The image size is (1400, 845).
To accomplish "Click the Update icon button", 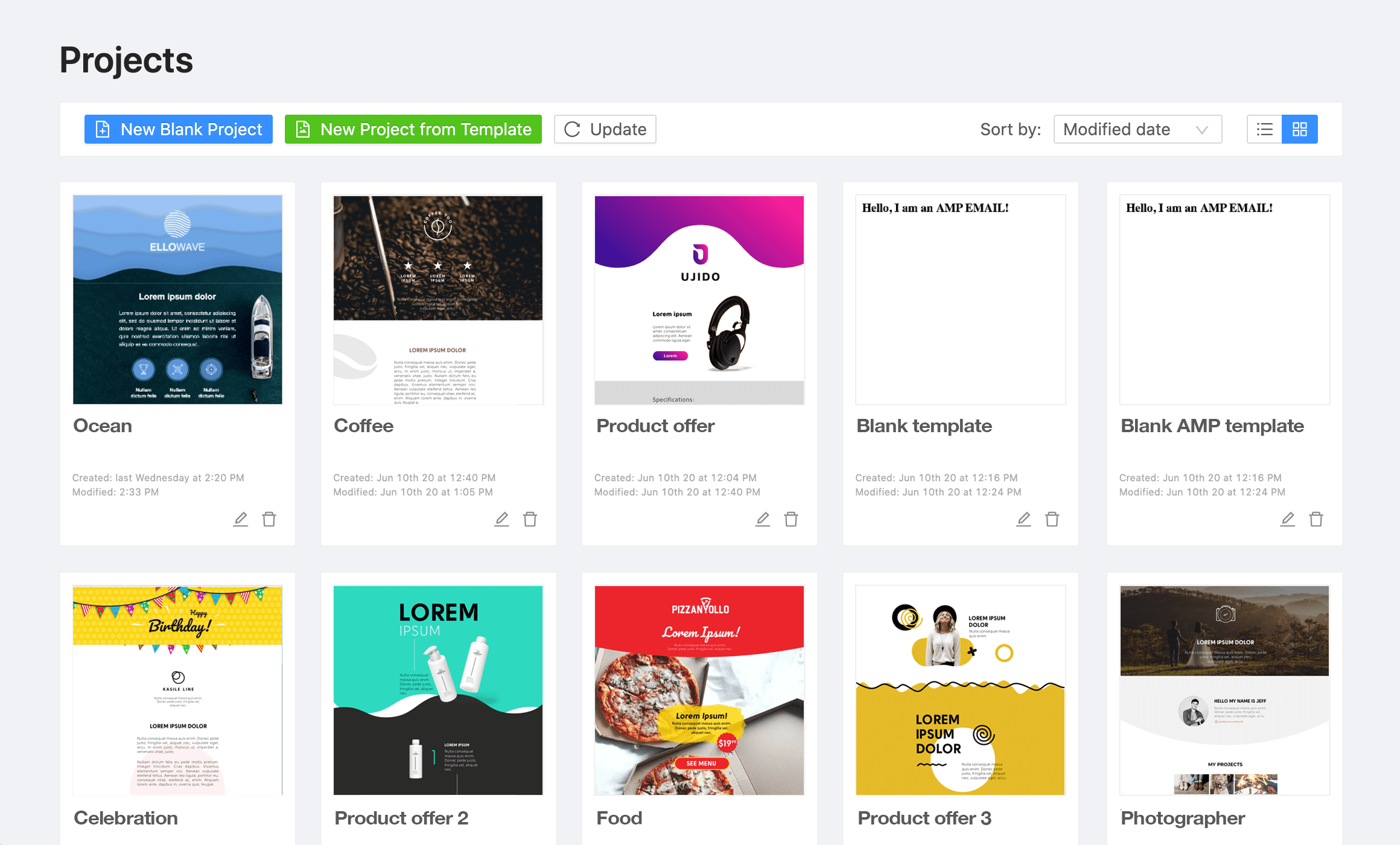I will (572, 128).
